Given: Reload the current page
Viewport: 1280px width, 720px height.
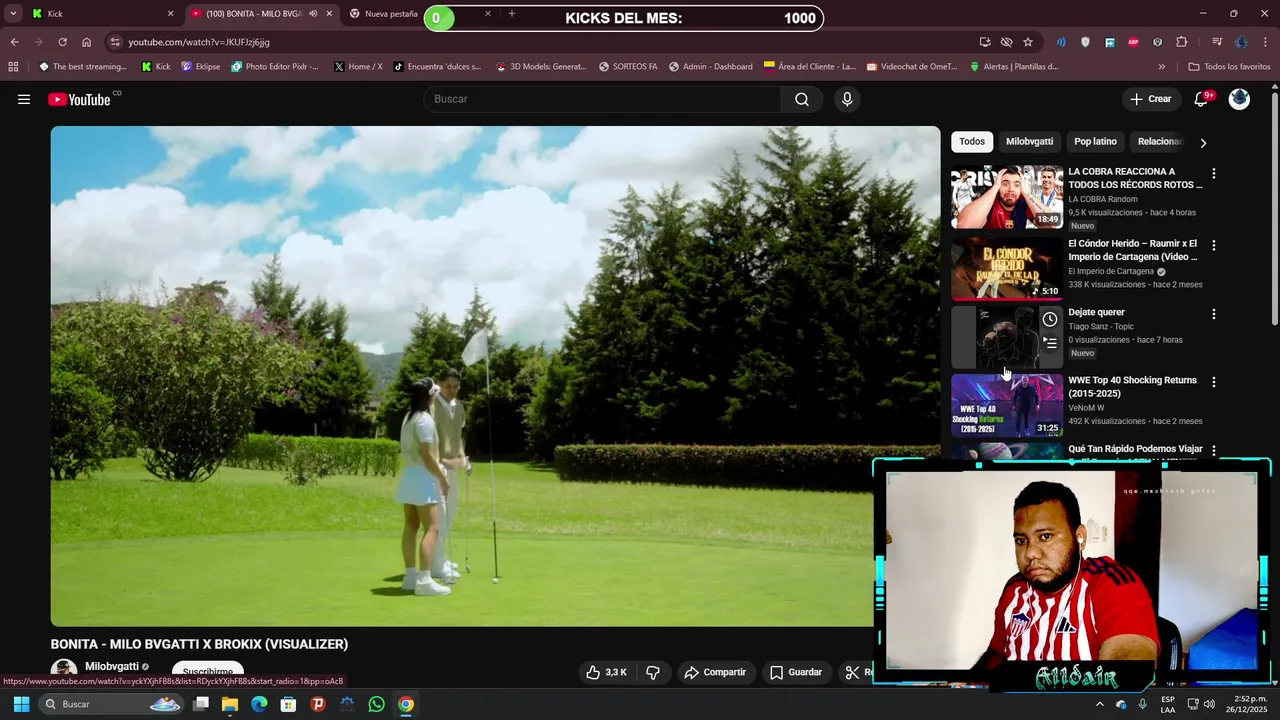Looking at the screenshot, I should coord(62,42).
